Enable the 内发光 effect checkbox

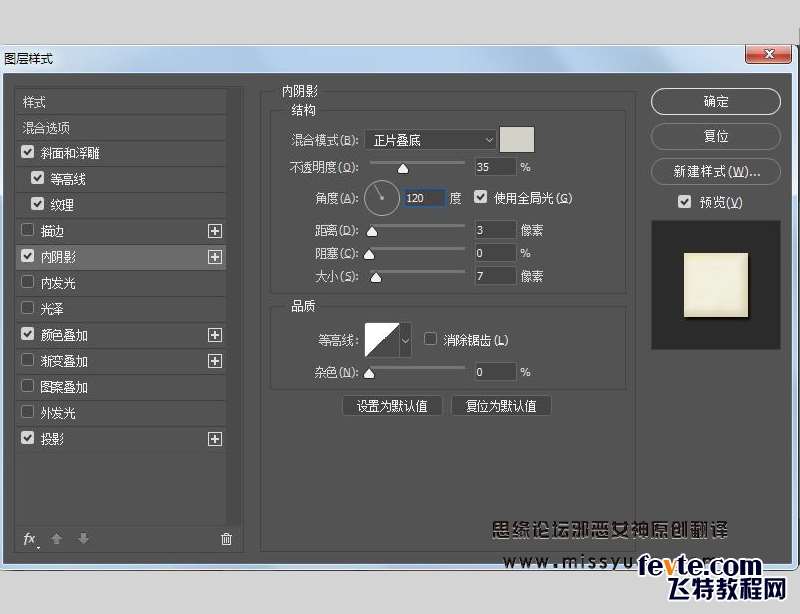click(x=28, y=282)
